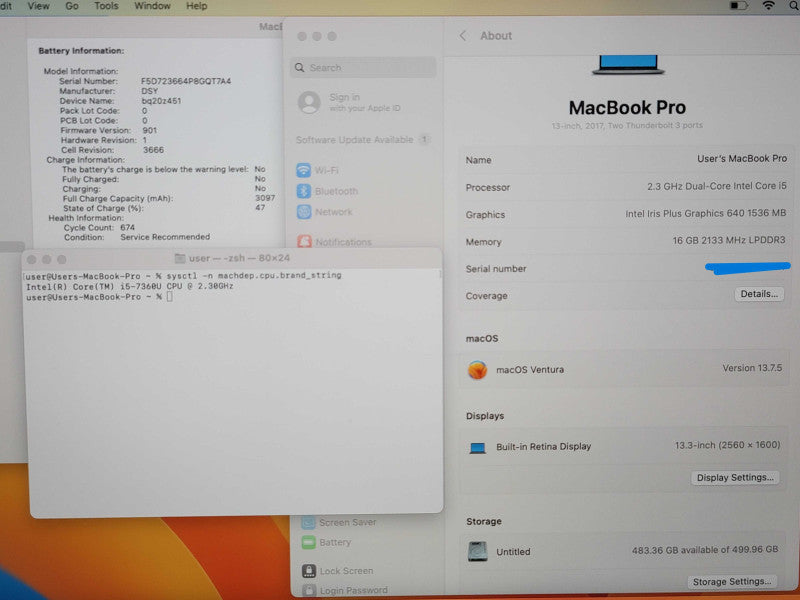Click Condition Service Recommended text
The height and width of the screenshot is (600, 800).
tap(137, 237)
